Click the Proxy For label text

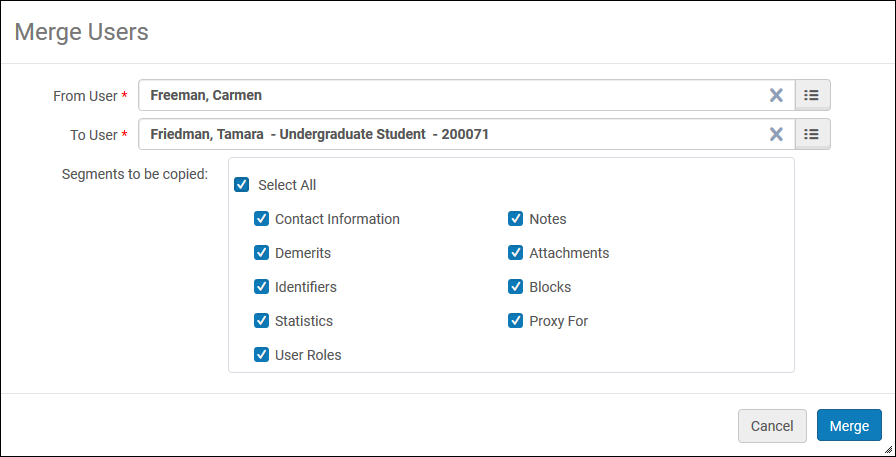[558, 321]
